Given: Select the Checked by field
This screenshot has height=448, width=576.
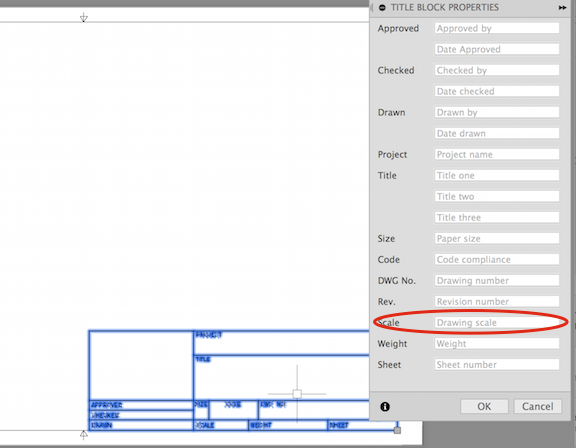Looking at the screenshot, I should pyautogui.click(x=497, y=70).
